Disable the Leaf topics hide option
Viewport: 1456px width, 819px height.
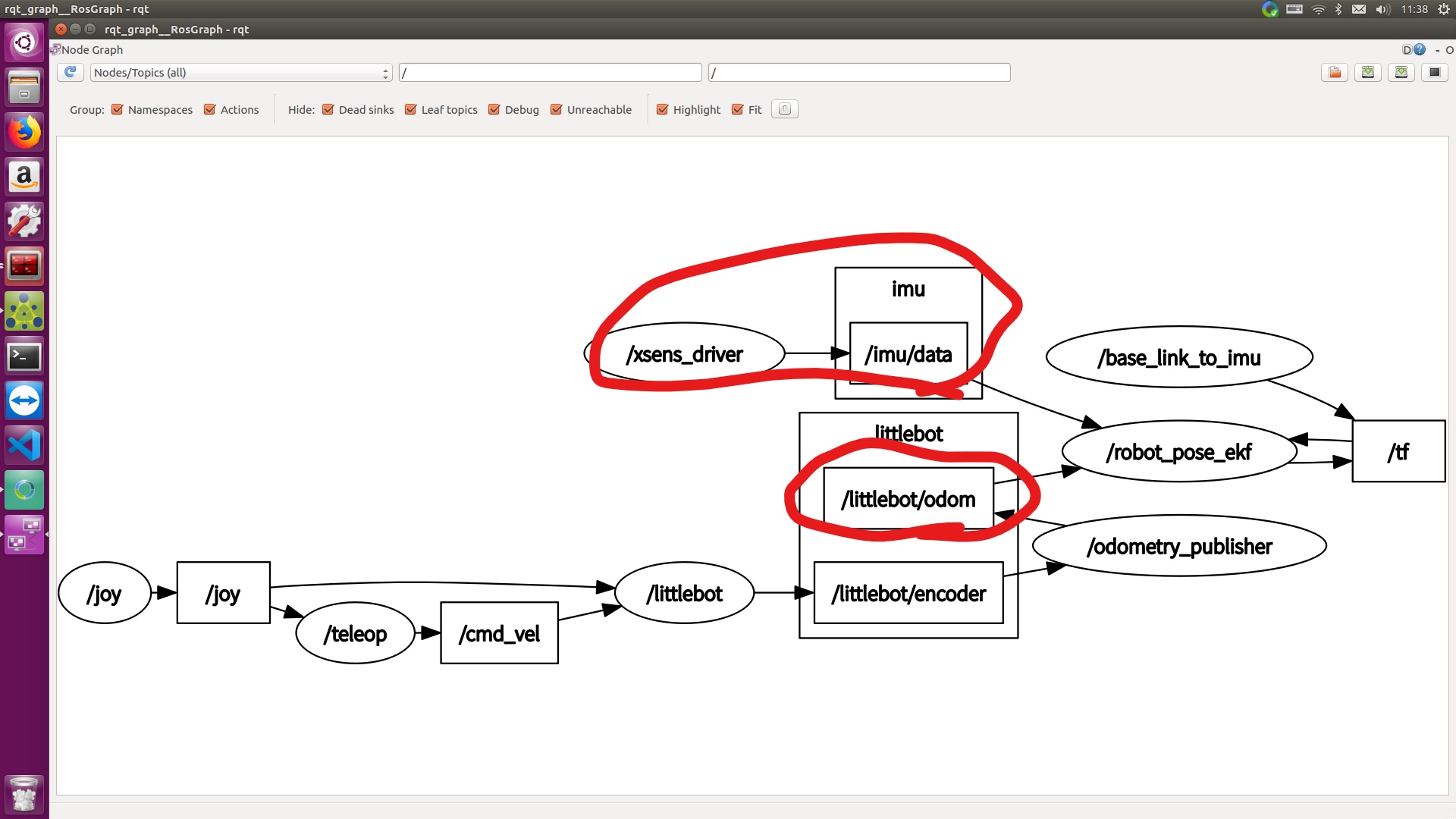411,109
